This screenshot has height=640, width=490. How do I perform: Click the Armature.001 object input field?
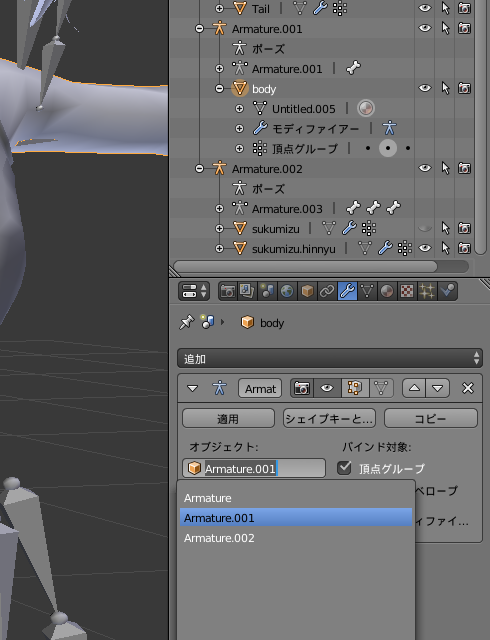(x=254, y=468)
